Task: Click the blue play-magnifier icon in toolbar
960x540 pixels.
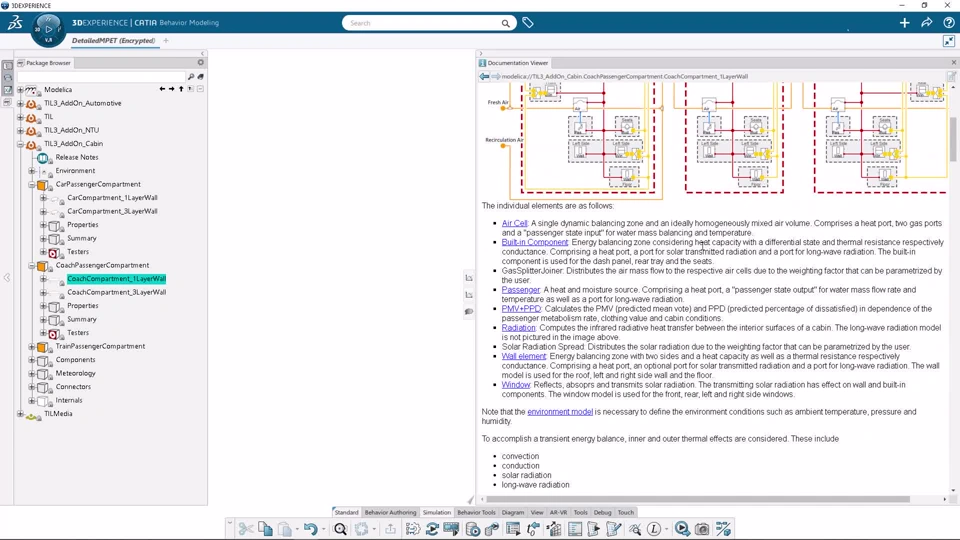Action: click(681, 529)
